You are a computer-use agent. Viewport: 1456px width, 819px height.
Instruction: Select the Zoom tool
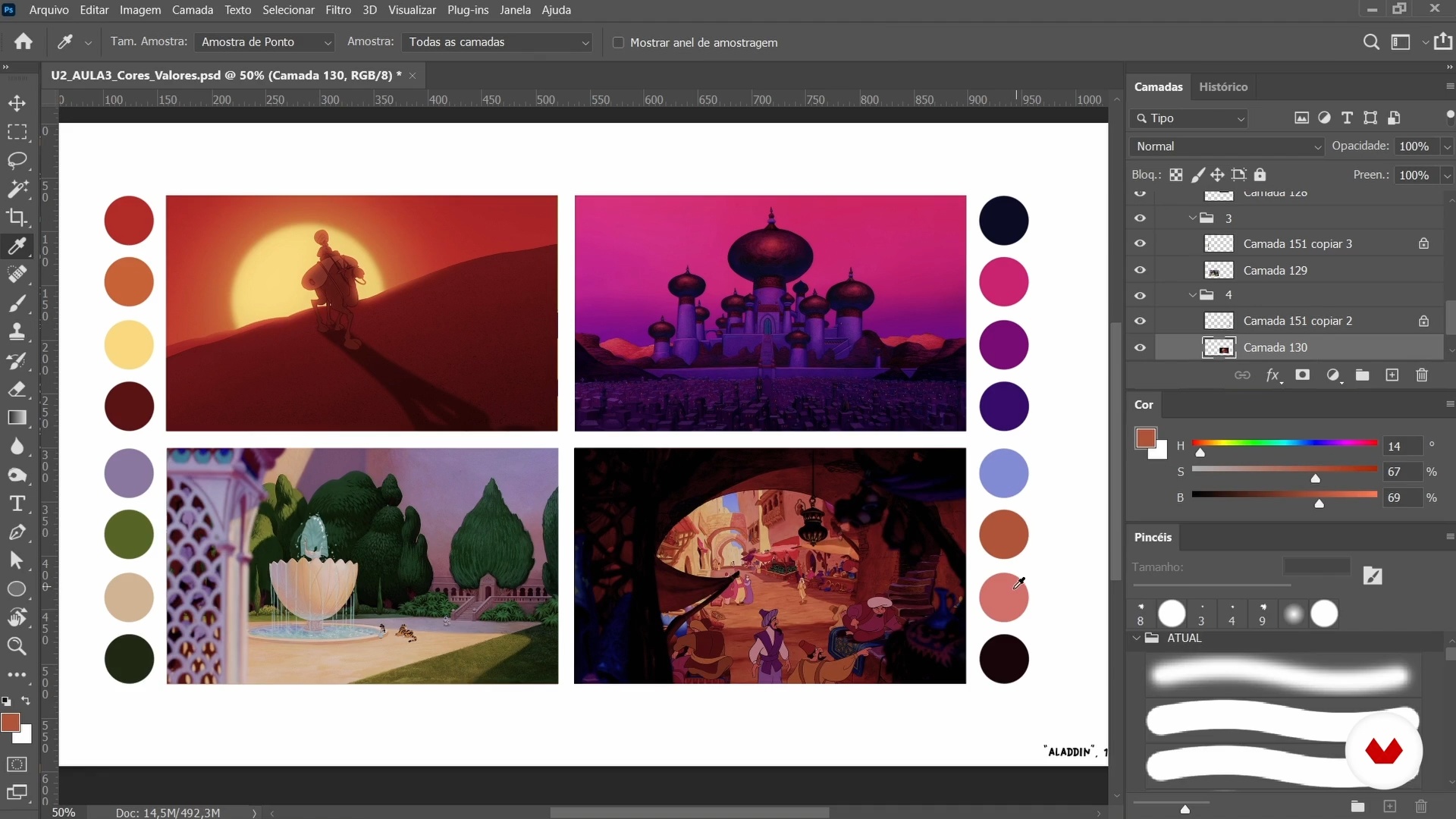tap(17, 646)
